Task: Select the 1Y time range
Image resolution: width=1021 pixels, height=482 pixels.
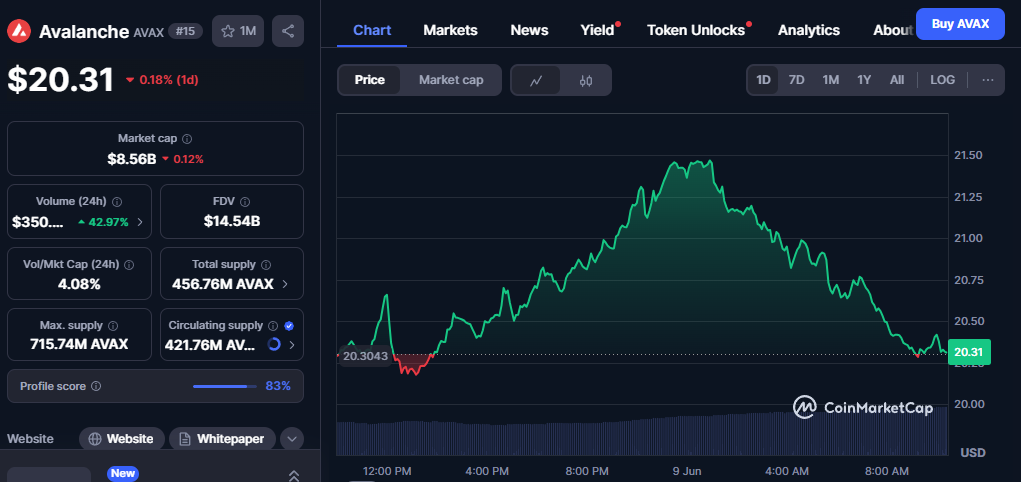Action: tap(864, 80)
